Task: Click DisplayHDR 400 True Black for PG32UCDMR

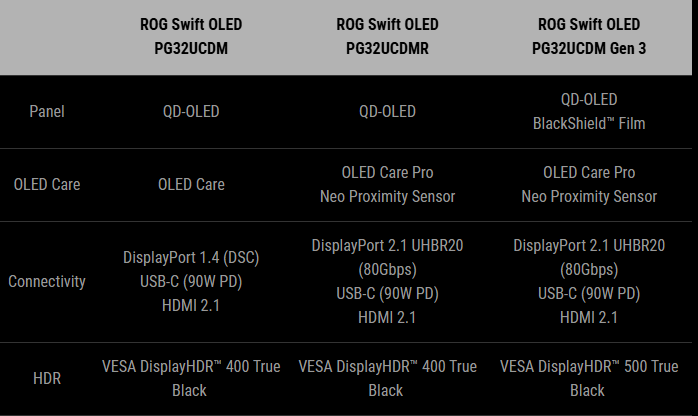Action: click(388, 378)
